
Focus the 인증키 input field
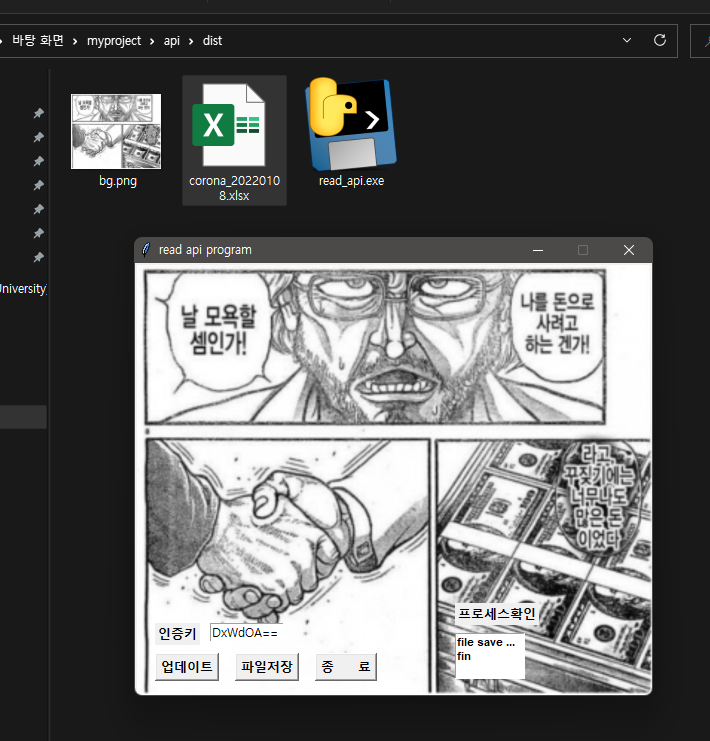coord(247,633)
